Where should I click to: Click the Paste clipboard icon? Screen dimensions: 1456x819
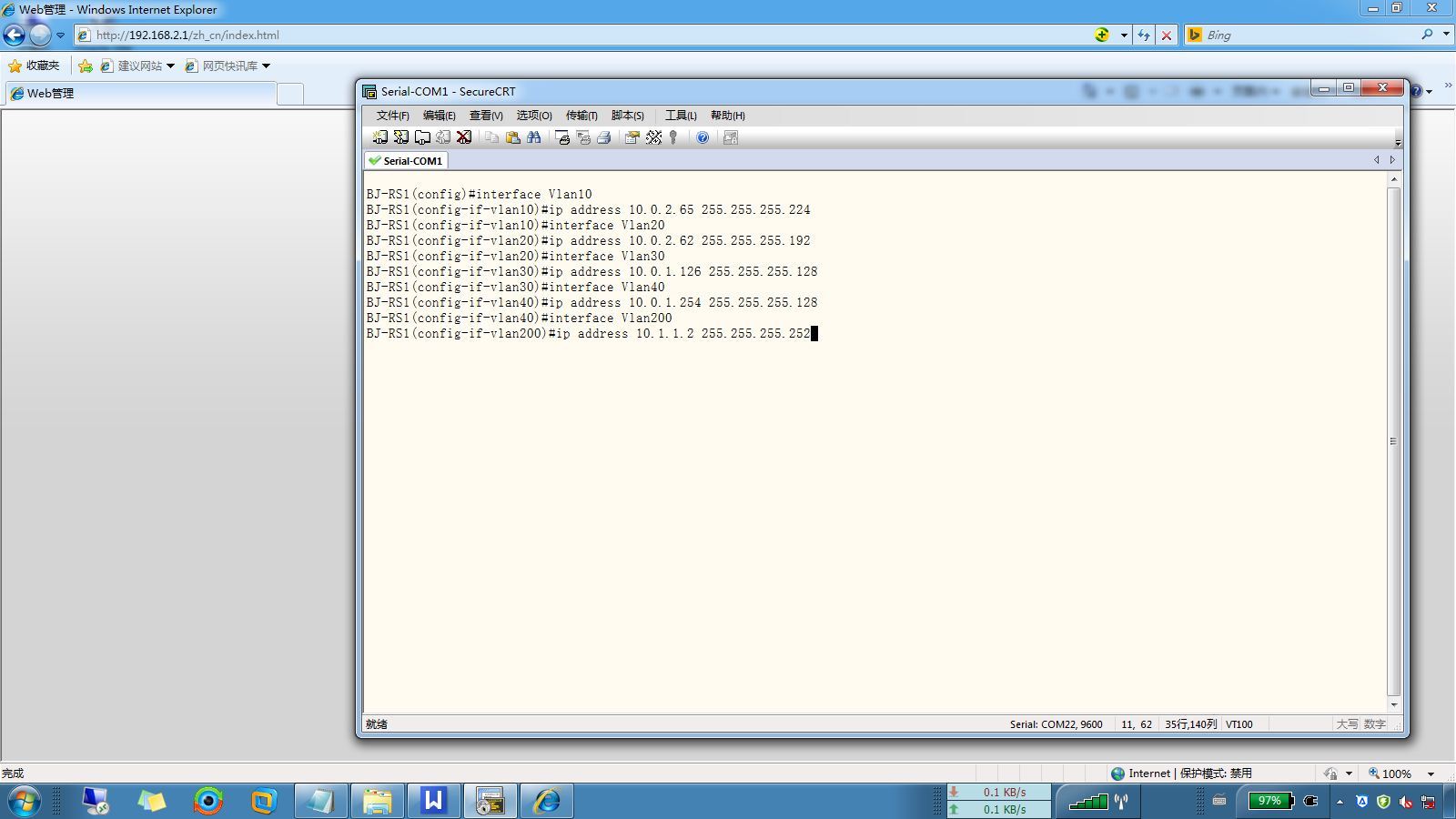click(512, 137)
